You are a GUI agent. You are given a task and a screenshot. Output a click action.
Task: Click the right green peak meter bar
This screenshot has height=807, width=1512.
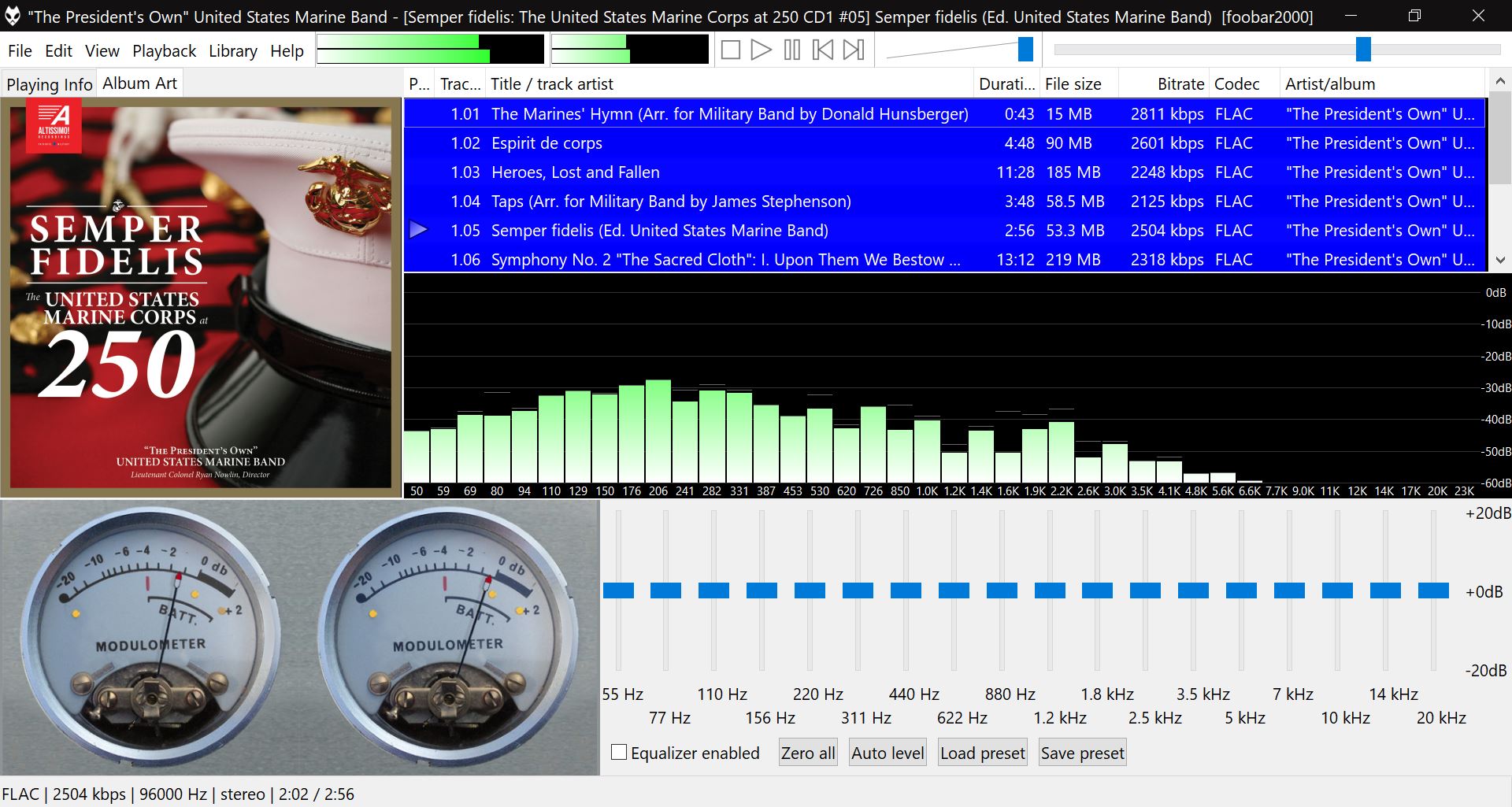[x=629, y=49]
